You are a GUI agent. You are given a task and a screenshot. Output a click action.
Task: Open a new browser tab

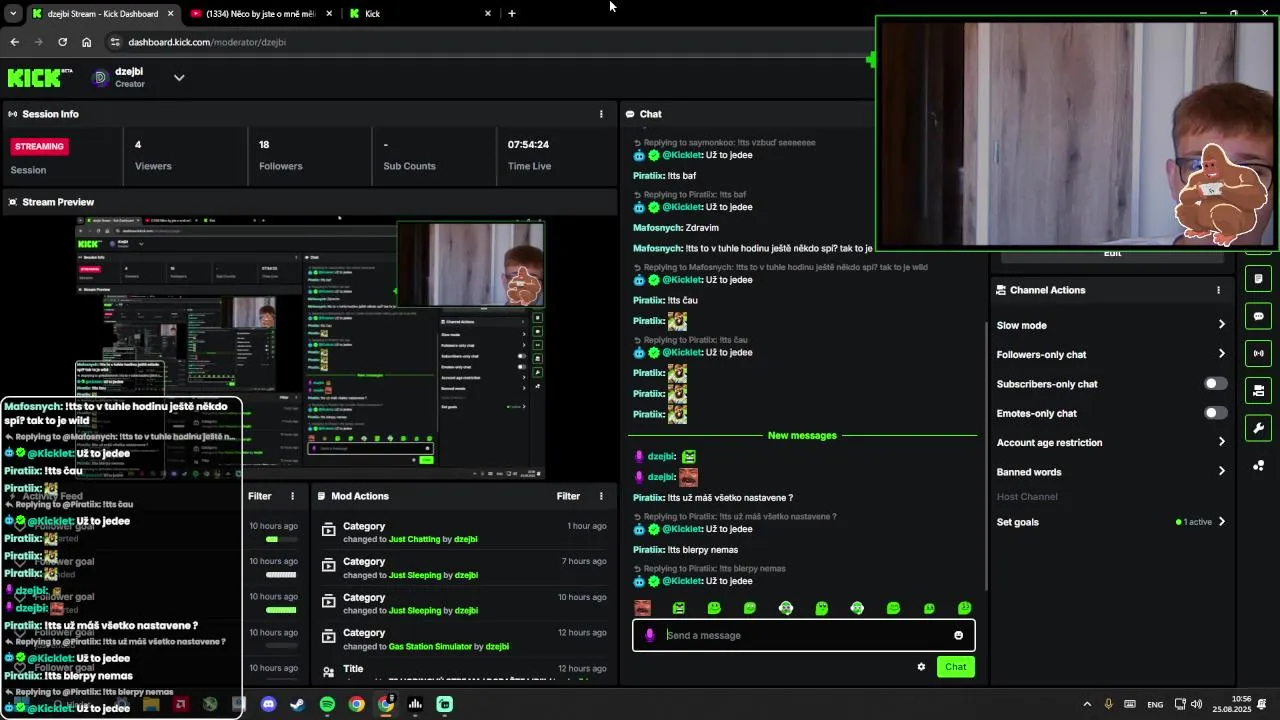point(512,13)
